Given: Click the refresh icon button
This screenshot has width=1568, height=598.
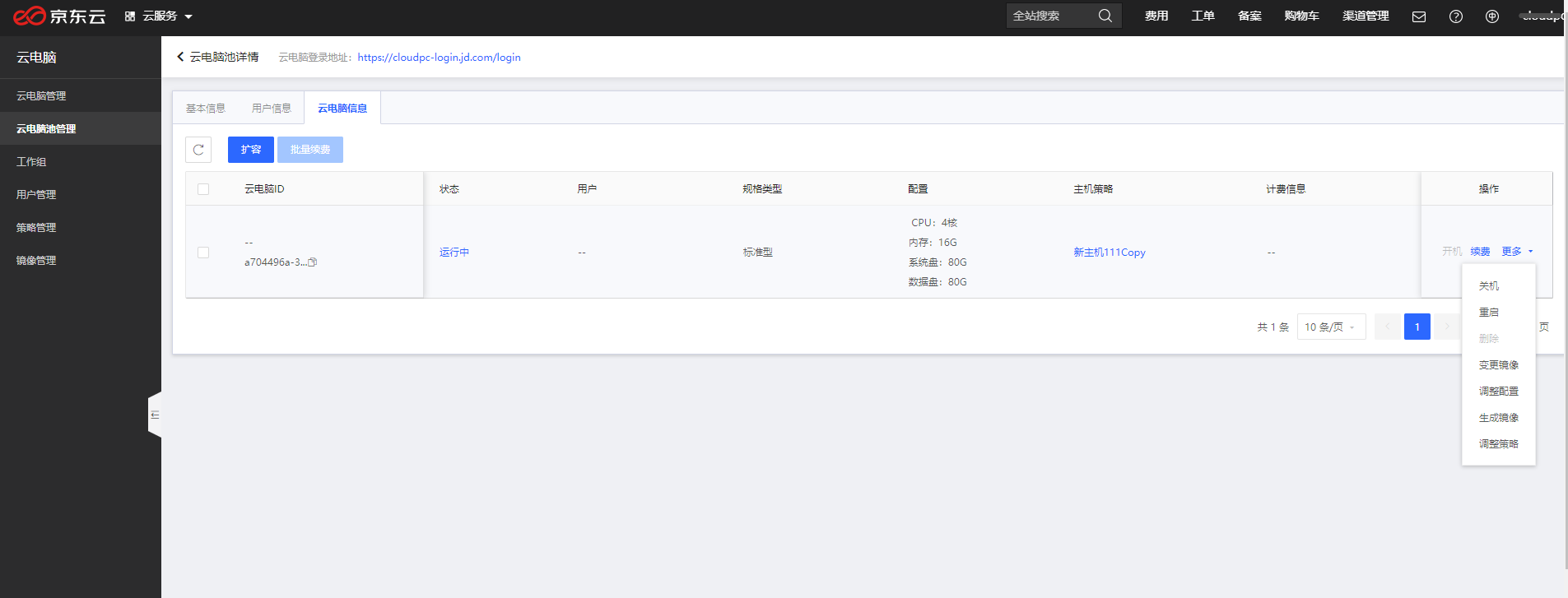Looking at the screenshot, I should (x=198, y=150).
